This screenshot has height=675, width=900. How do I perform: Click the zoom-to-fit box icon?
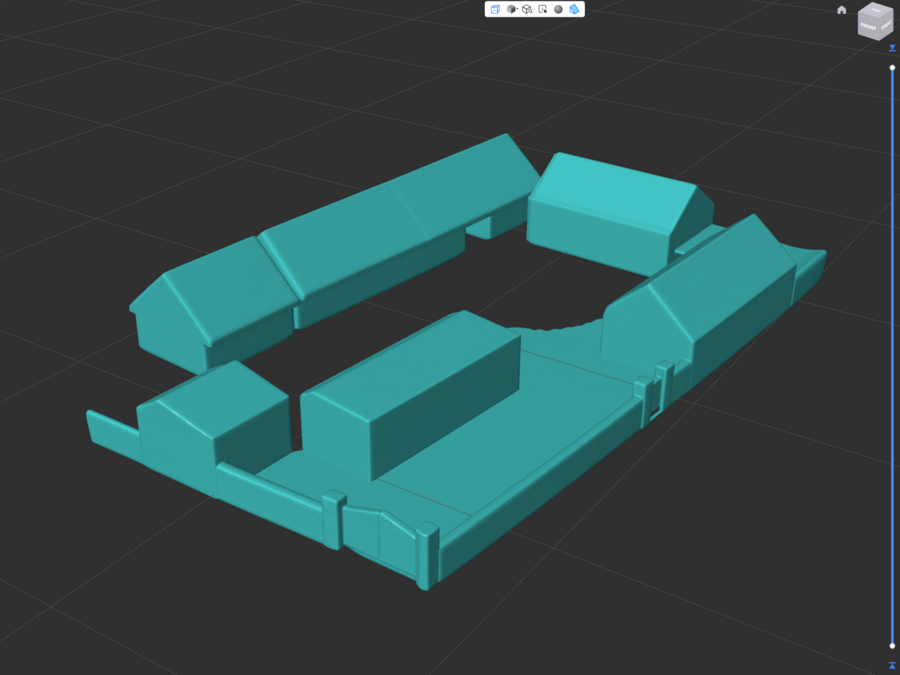(x=527, y=9)
